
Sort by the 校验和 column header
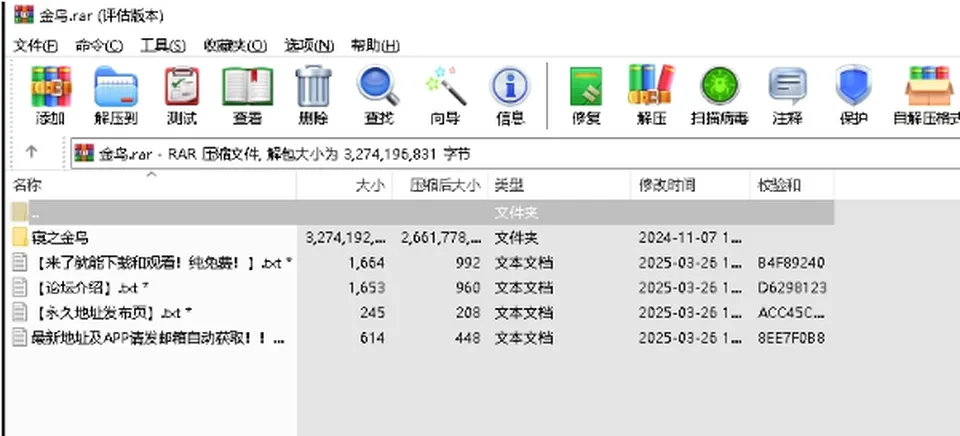coord(792,186)
